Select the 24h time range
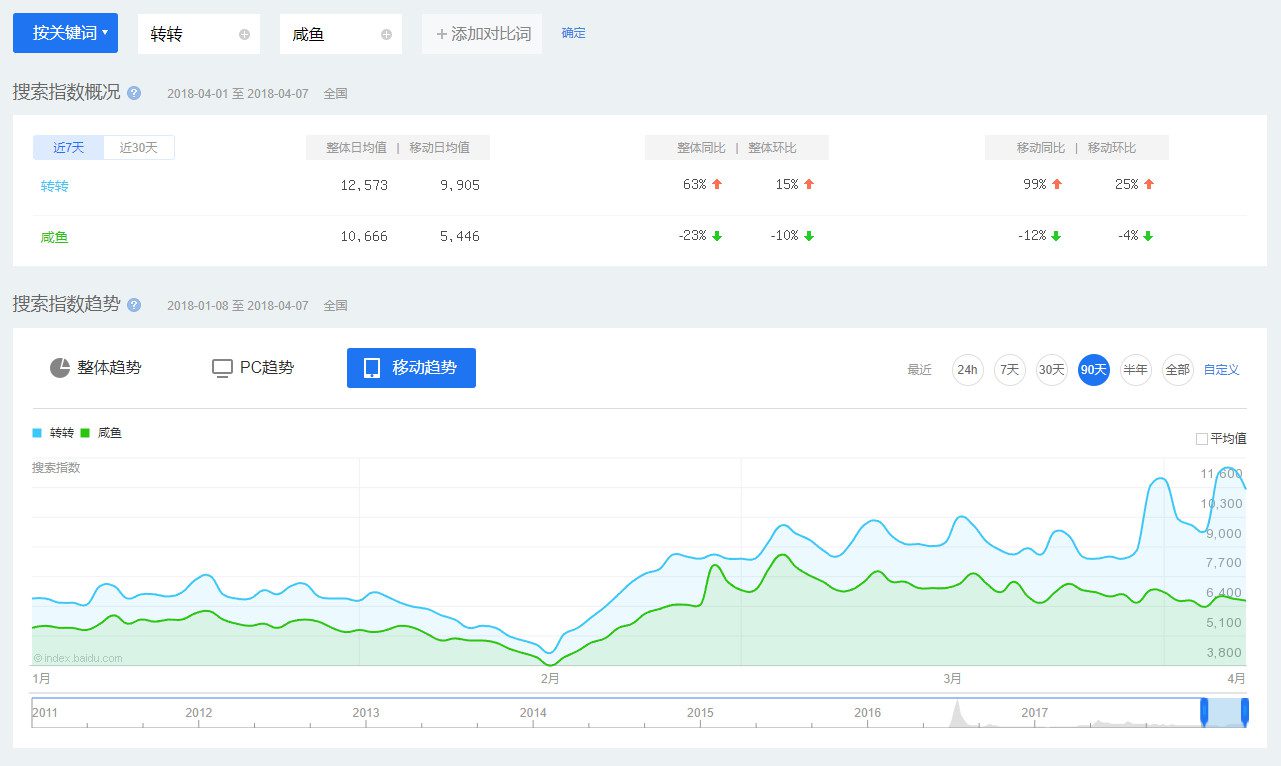Image resolution: width=1281 pixels, height=766 pixels. coord(968,370)
